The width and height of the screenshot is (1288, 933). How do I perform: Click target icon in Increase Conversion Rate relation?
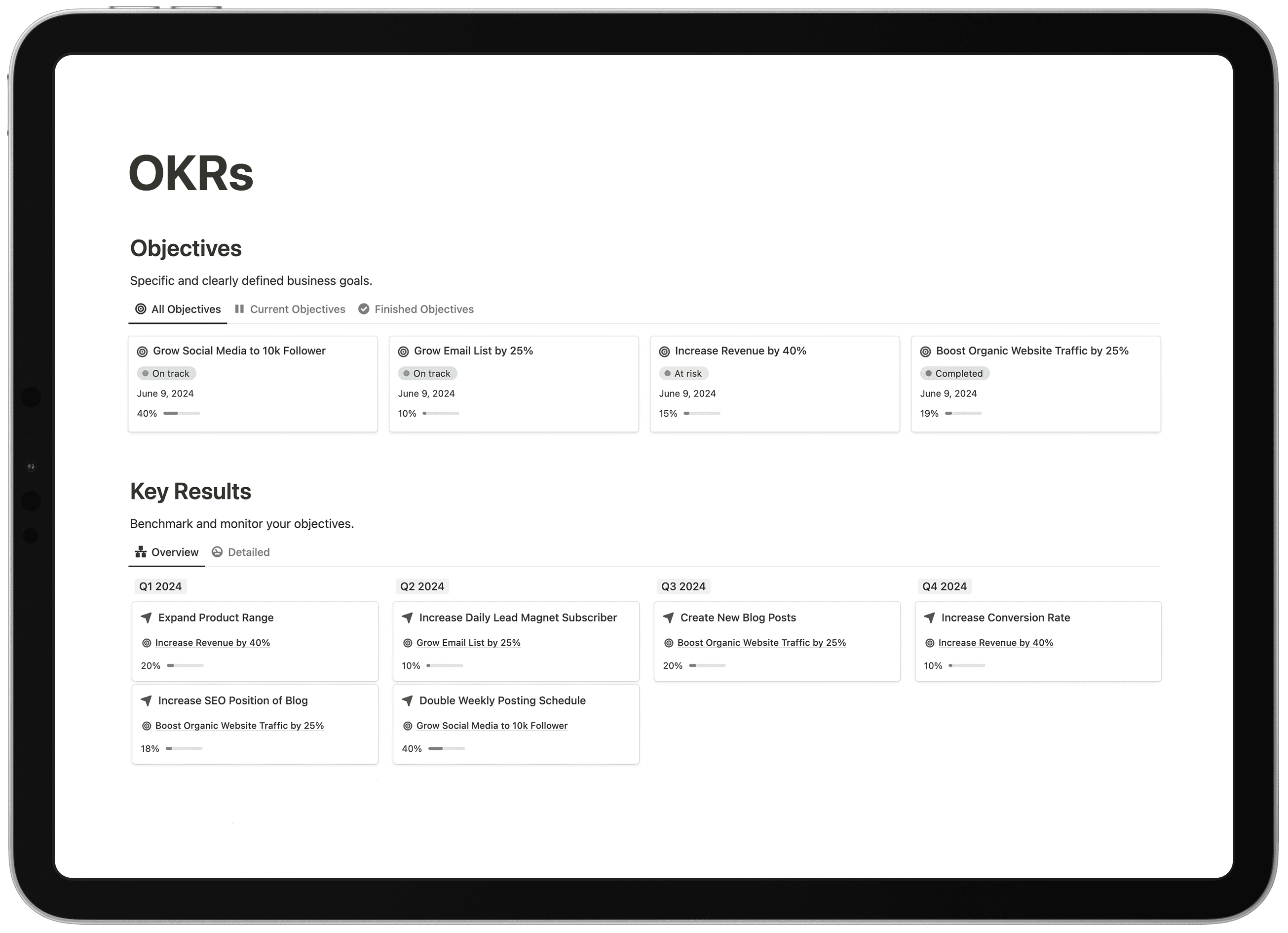930,643
